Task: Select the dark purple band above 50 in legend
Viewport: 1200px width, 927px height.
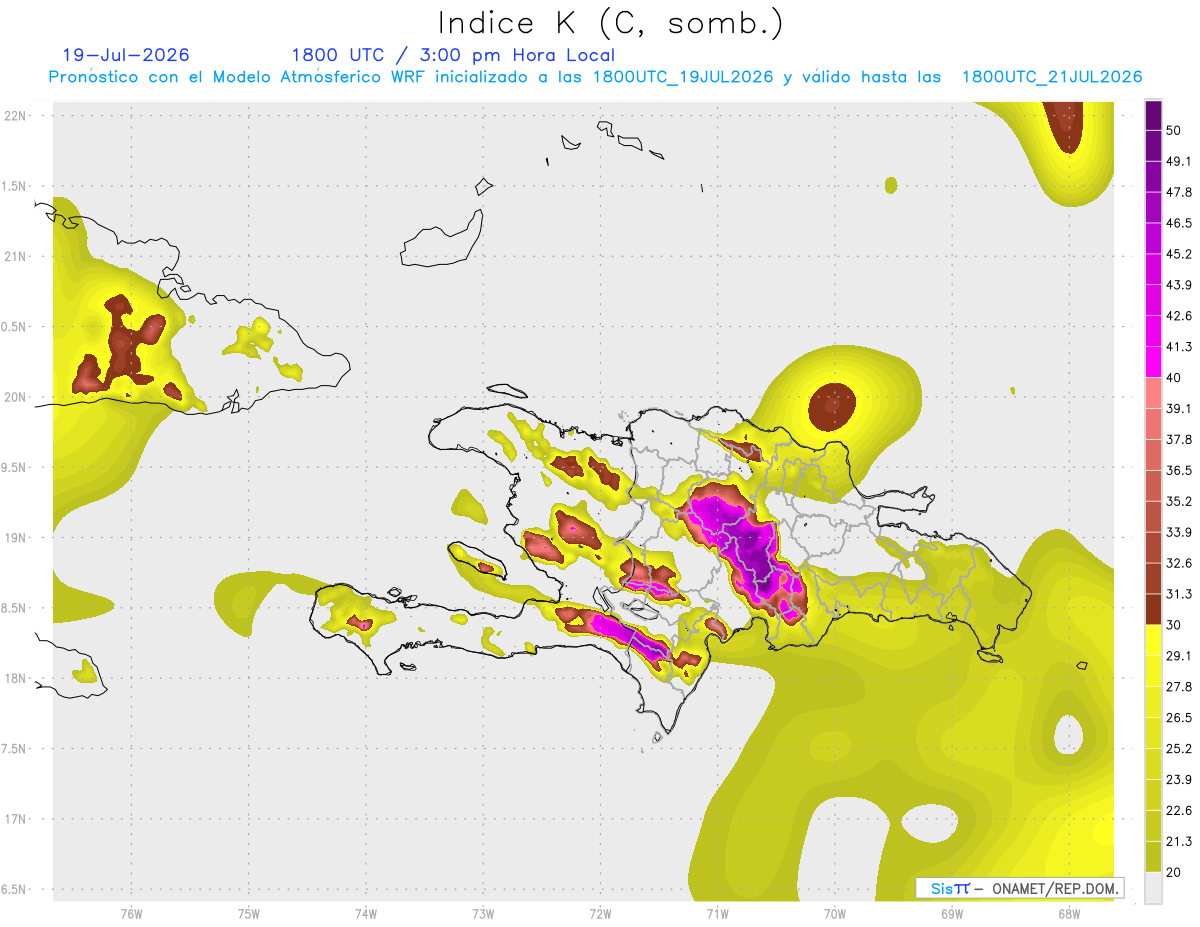Action: [1153, 115]
